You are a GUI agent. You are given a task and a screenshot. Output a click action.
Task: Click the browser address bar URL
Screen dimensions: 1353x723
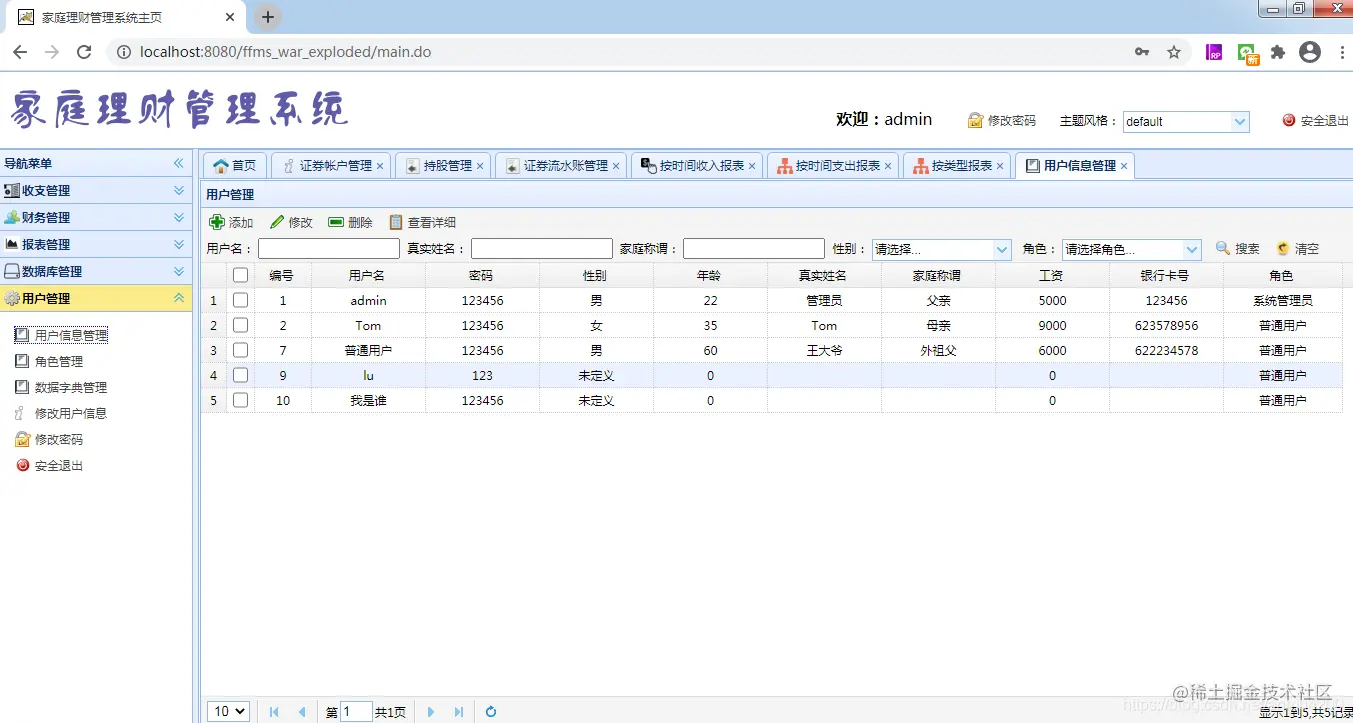pos(285,52)
